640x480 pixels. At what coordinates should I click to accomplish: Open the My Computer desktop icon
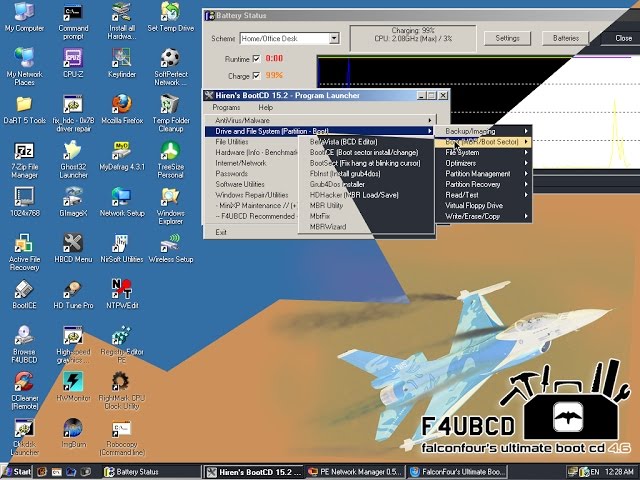[x=24, y=16]
